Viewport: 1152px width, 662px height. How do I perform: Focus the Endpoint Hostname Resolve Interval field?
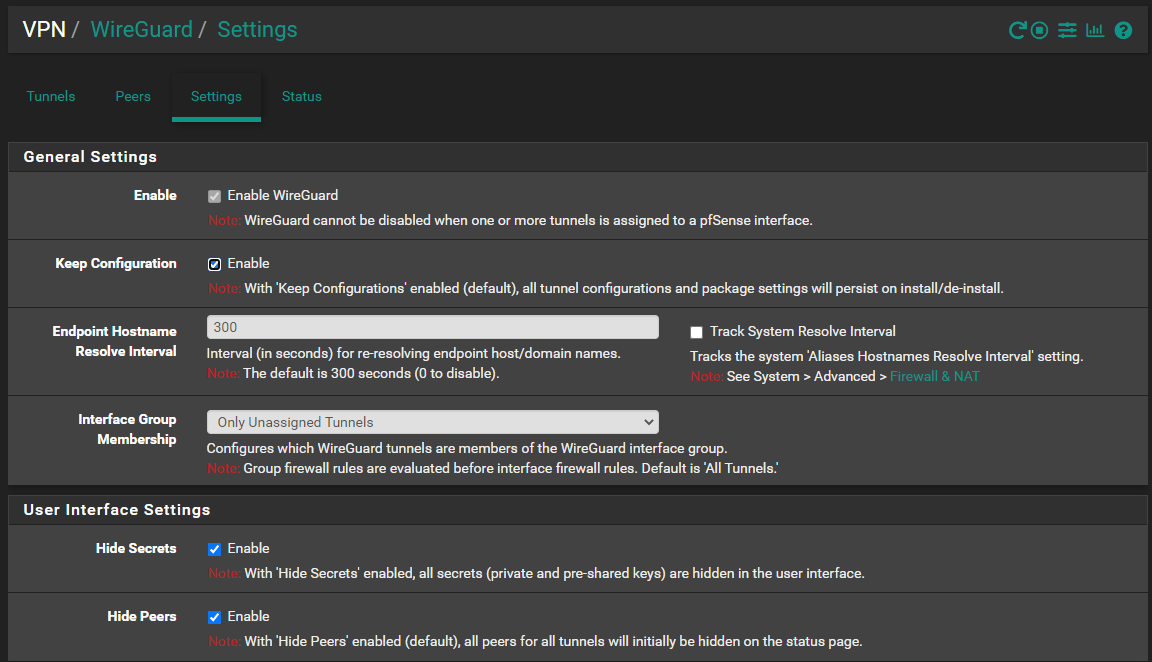click(433, 327)
